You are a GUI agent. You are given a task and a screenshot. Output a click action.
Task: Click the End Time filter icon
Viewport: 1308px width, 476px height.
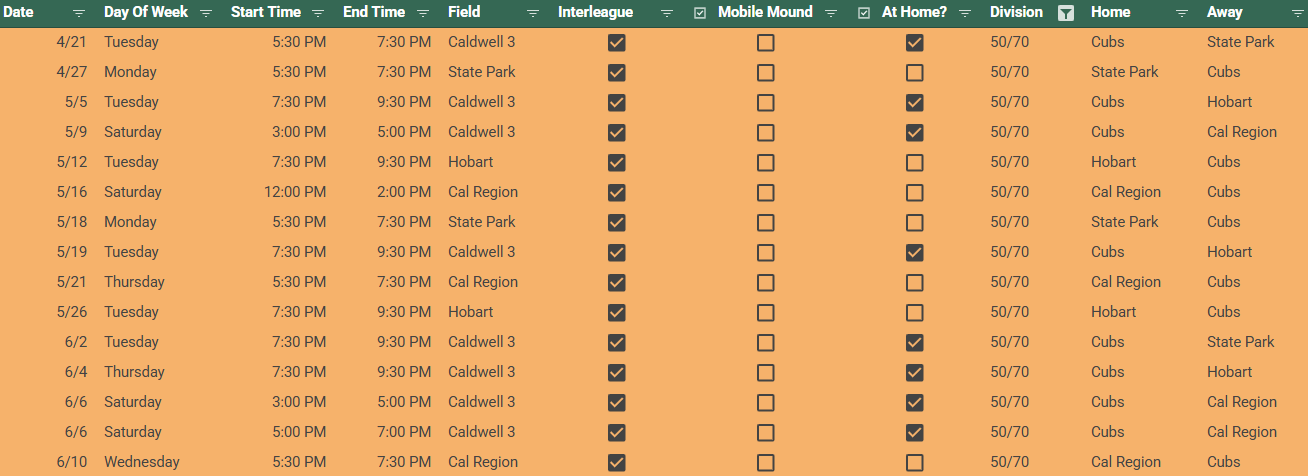(x=423, y=13)
